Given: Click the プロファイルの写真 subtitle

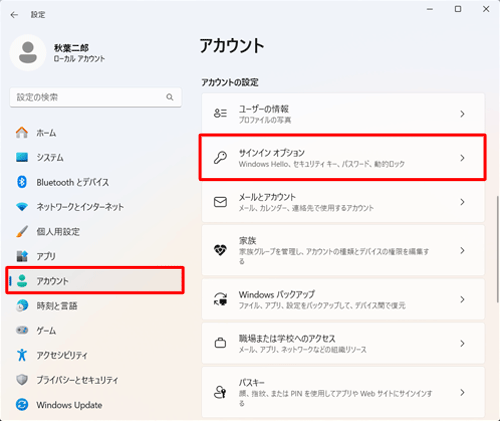Looking at the screenshot, I should coord(265,120).
